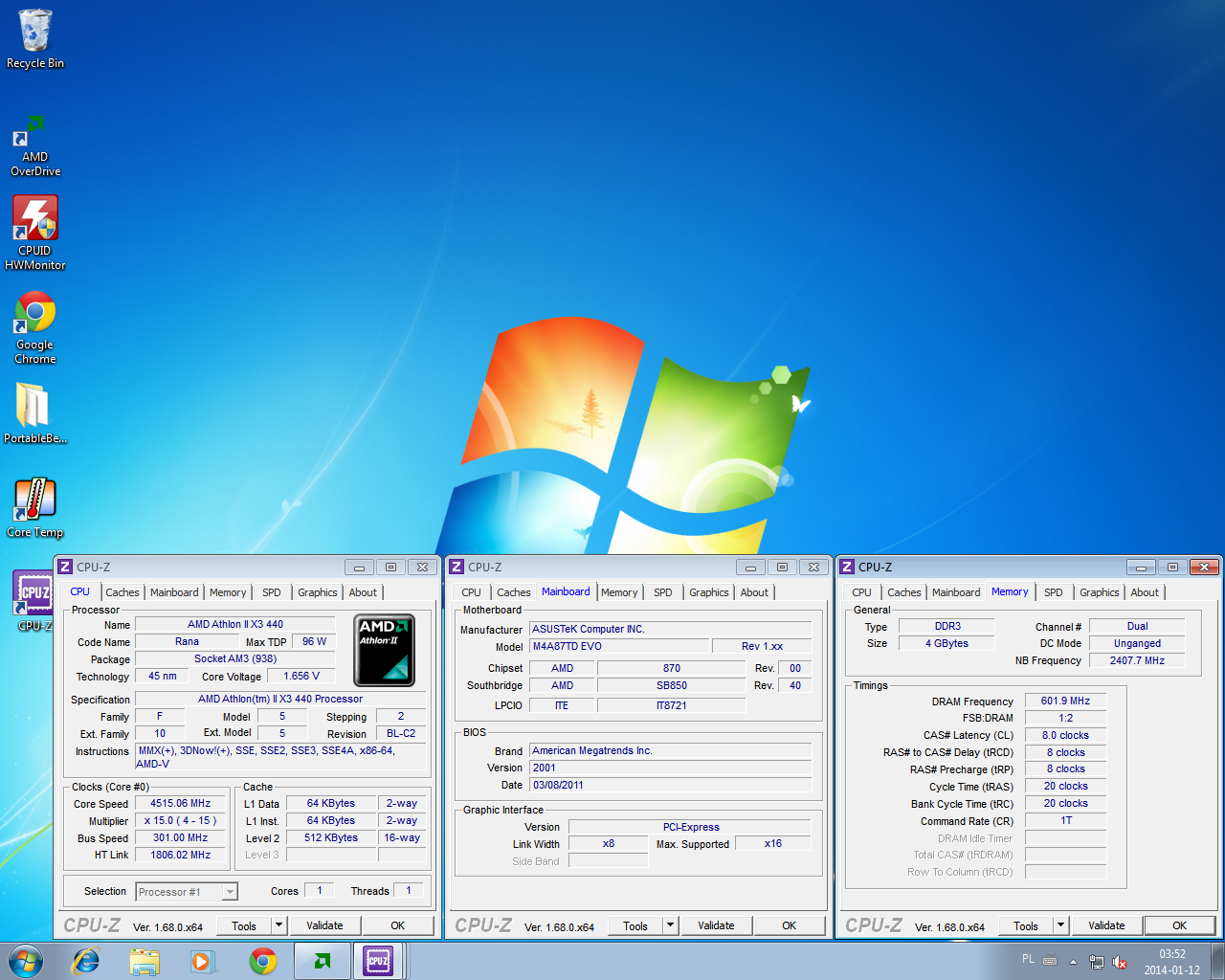
Task: Click the muted volume tray icon
Action: [x=1119, y=962]
